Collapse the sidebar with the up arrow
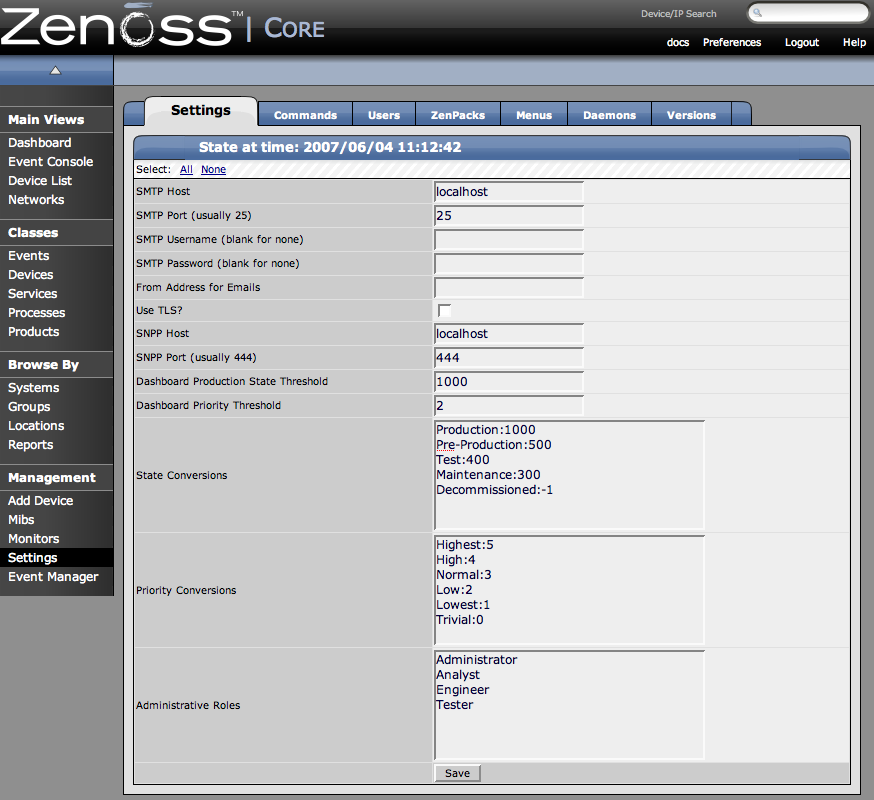The height and width of the screenshot is (800, 874). coord(55,70)
